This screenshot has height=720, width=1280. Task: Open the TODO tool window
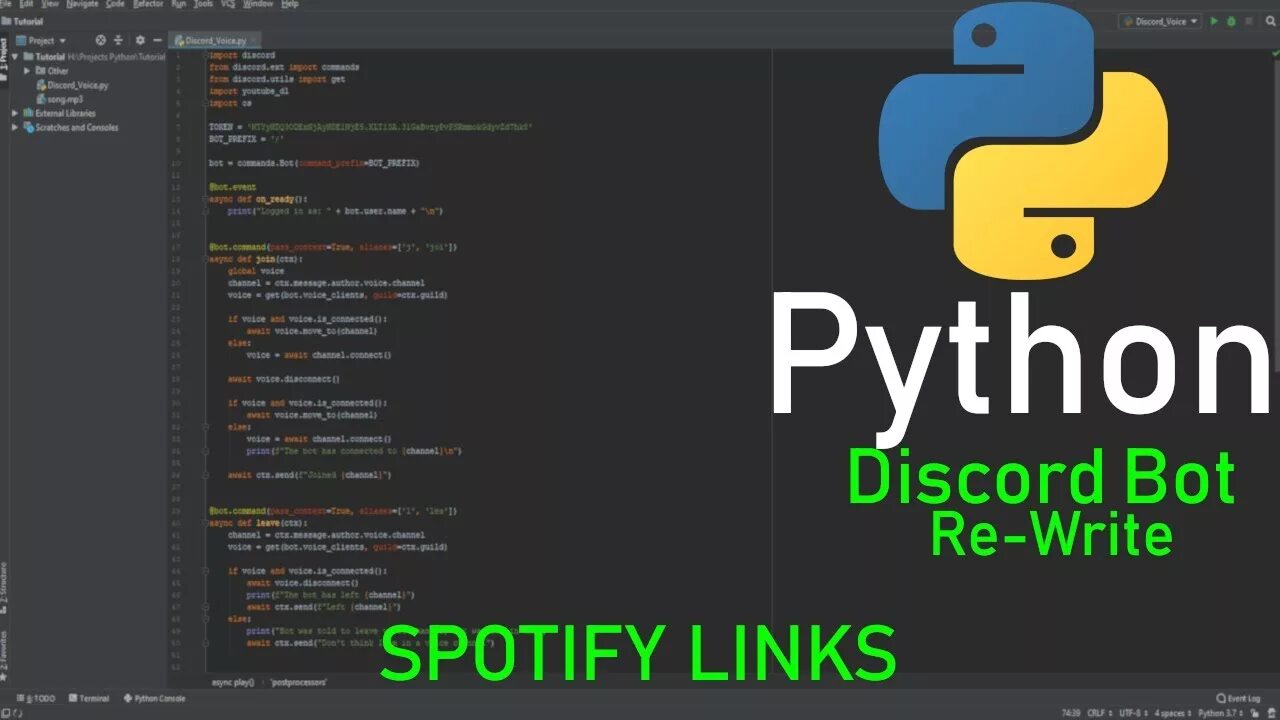tap(38, 699)
